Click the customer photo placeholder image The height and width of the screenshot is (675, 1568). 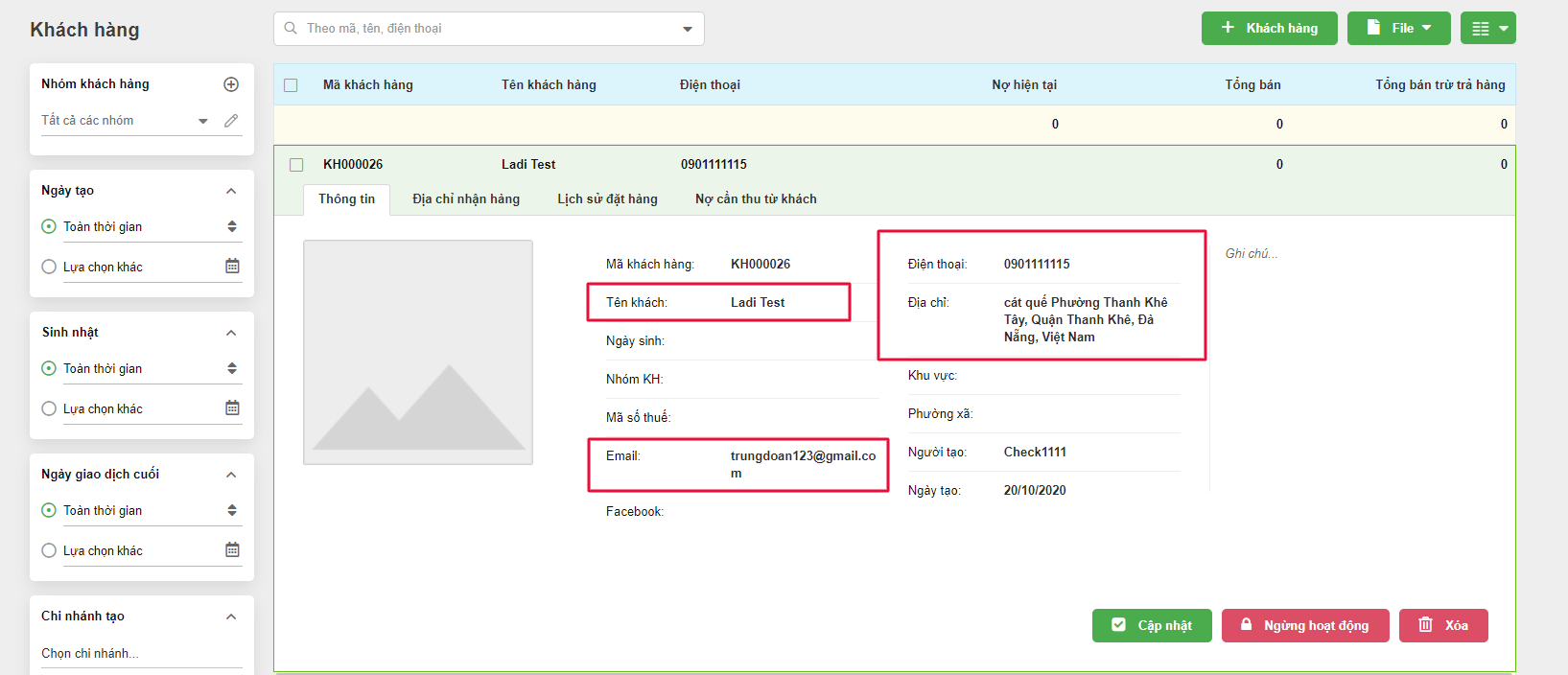(418, 353)
